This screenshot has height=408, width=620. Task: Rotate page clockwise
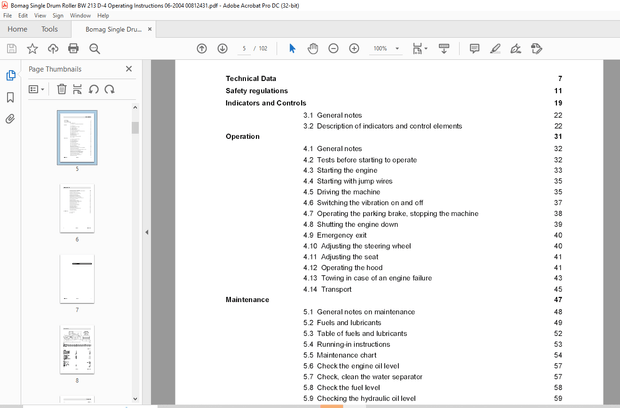110,89
